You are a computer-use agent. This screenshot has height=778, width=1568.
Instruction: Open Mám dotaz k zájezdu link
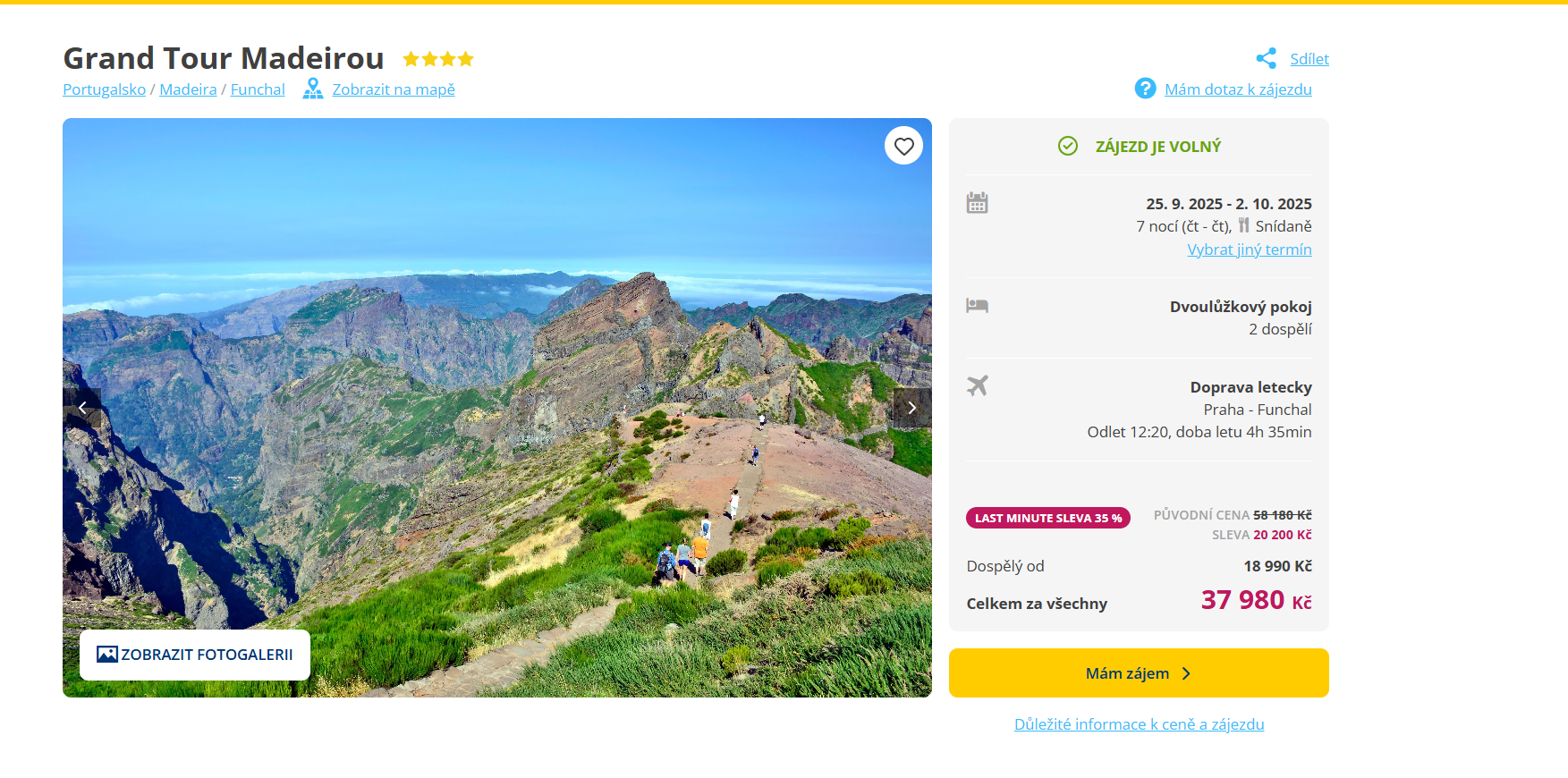[x=1238, y=89]
